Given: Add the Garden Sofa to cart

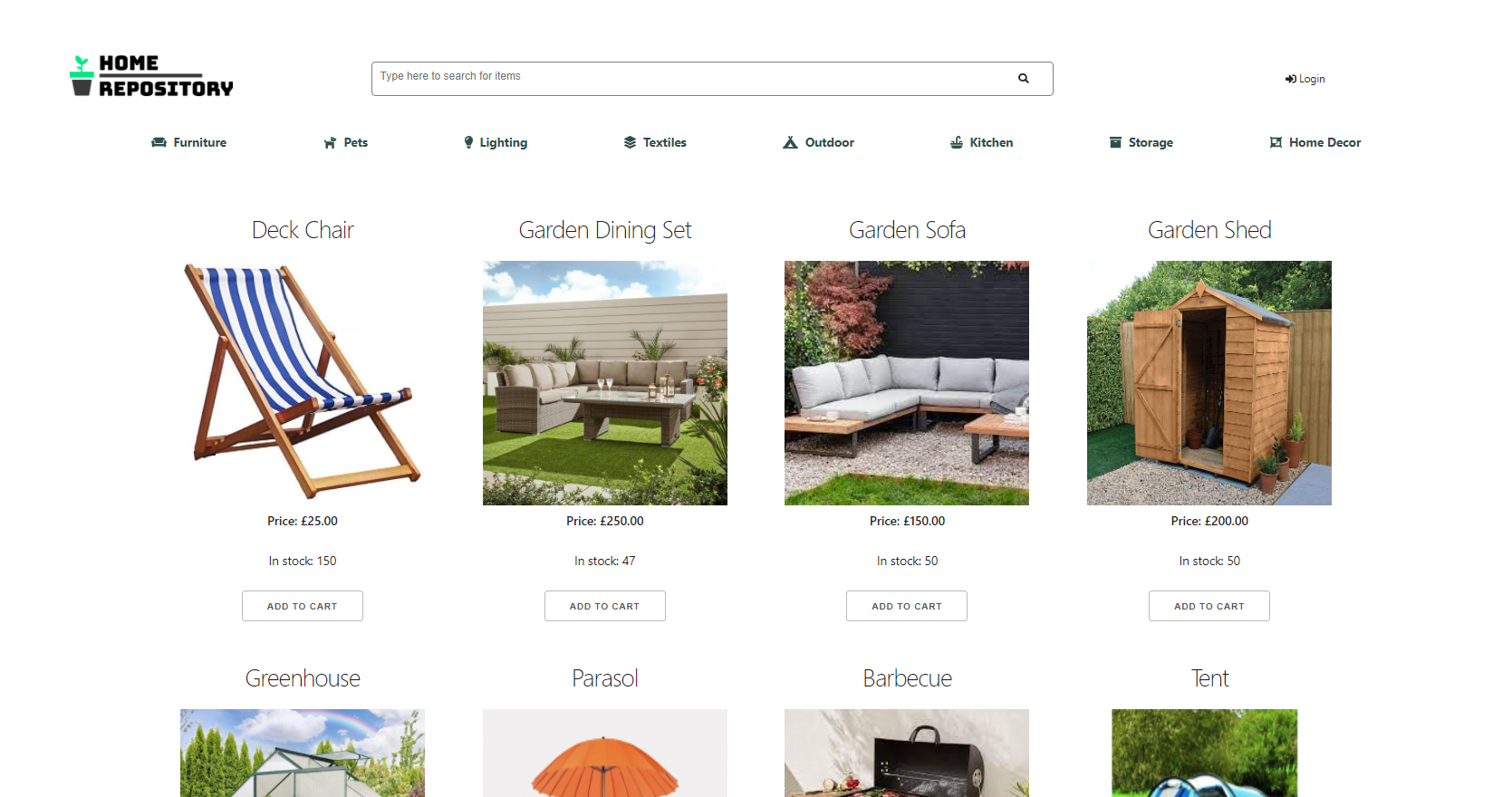Looking at the screenshot, I should [907, 606].
